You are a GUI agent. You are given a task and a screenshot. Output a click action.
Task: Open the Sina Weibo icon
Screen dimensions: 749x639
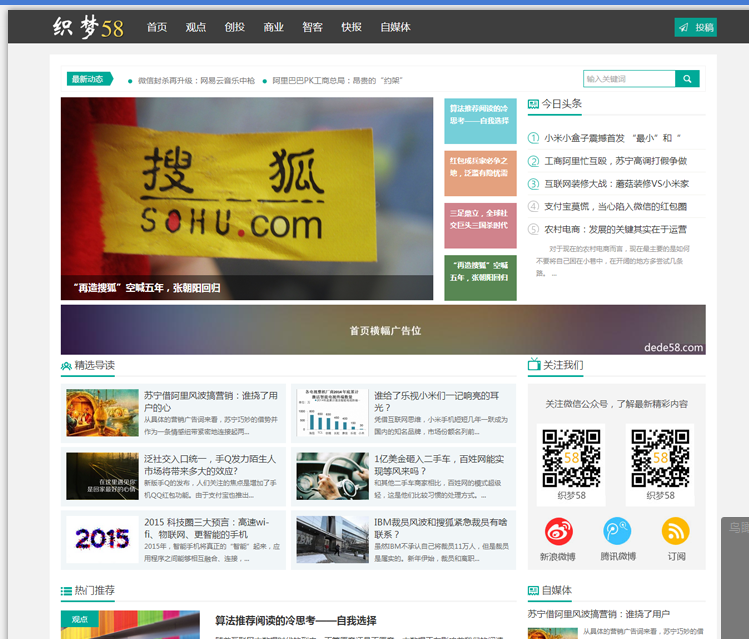pos(559,531)
